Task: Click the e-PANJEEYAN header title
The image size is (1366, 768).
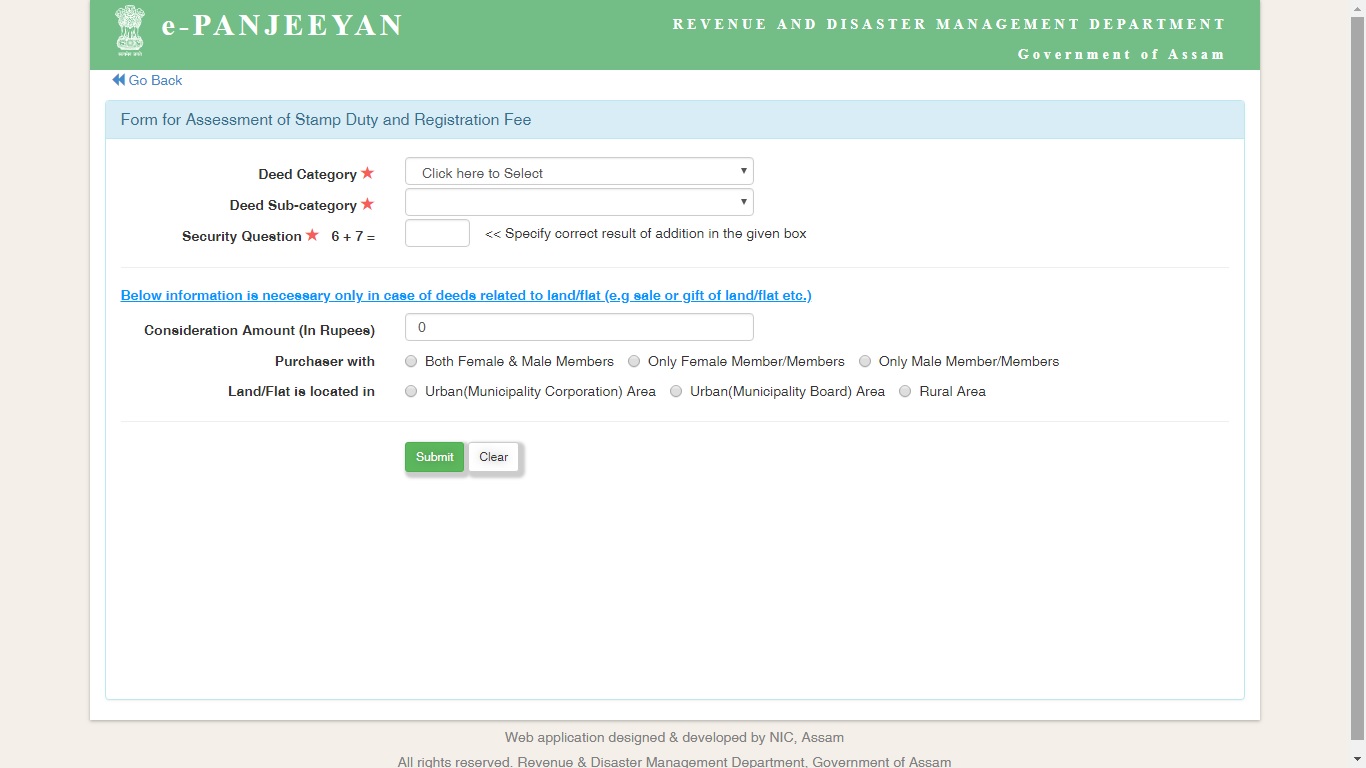Action: (x=282, y=26)
